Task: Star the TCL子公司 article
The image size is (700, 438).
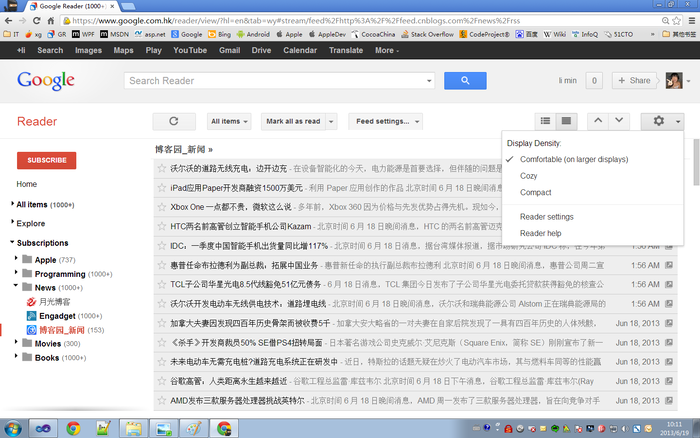Action: [x=162, y=284]
